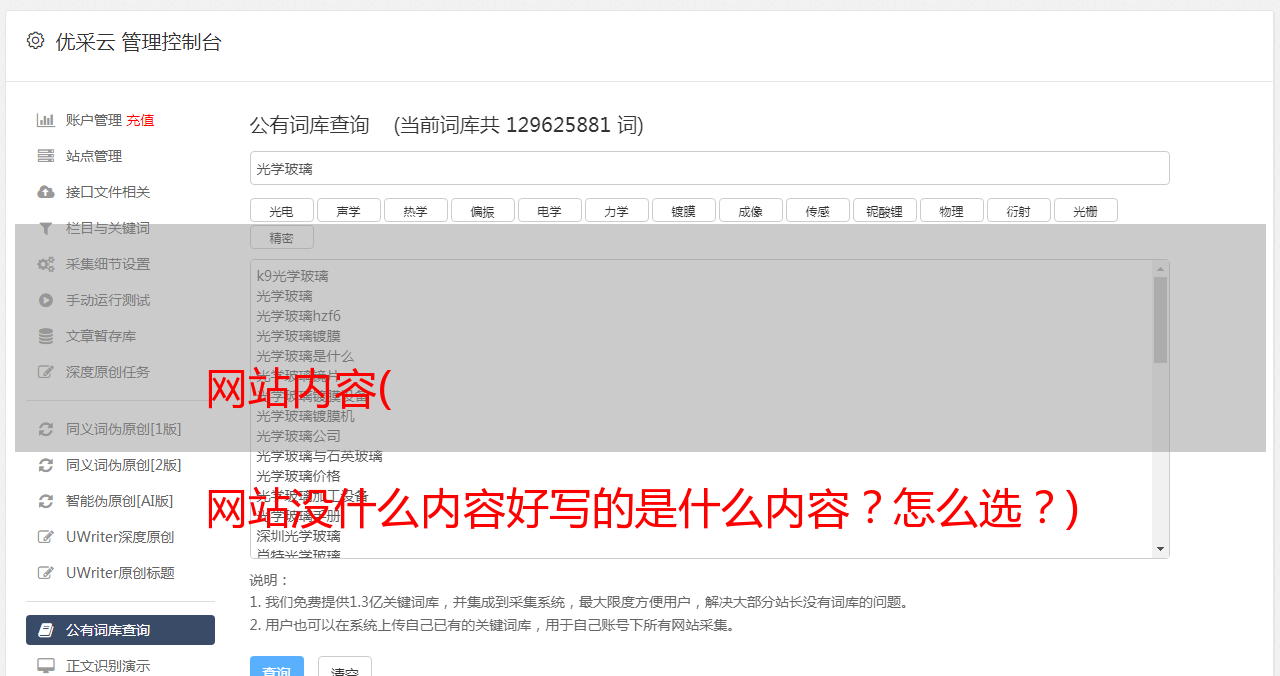Click the results list up scroll arrow
The width and height of the screenshot is (1280, 676).
pyautogui.click(x=1160, y=269)
